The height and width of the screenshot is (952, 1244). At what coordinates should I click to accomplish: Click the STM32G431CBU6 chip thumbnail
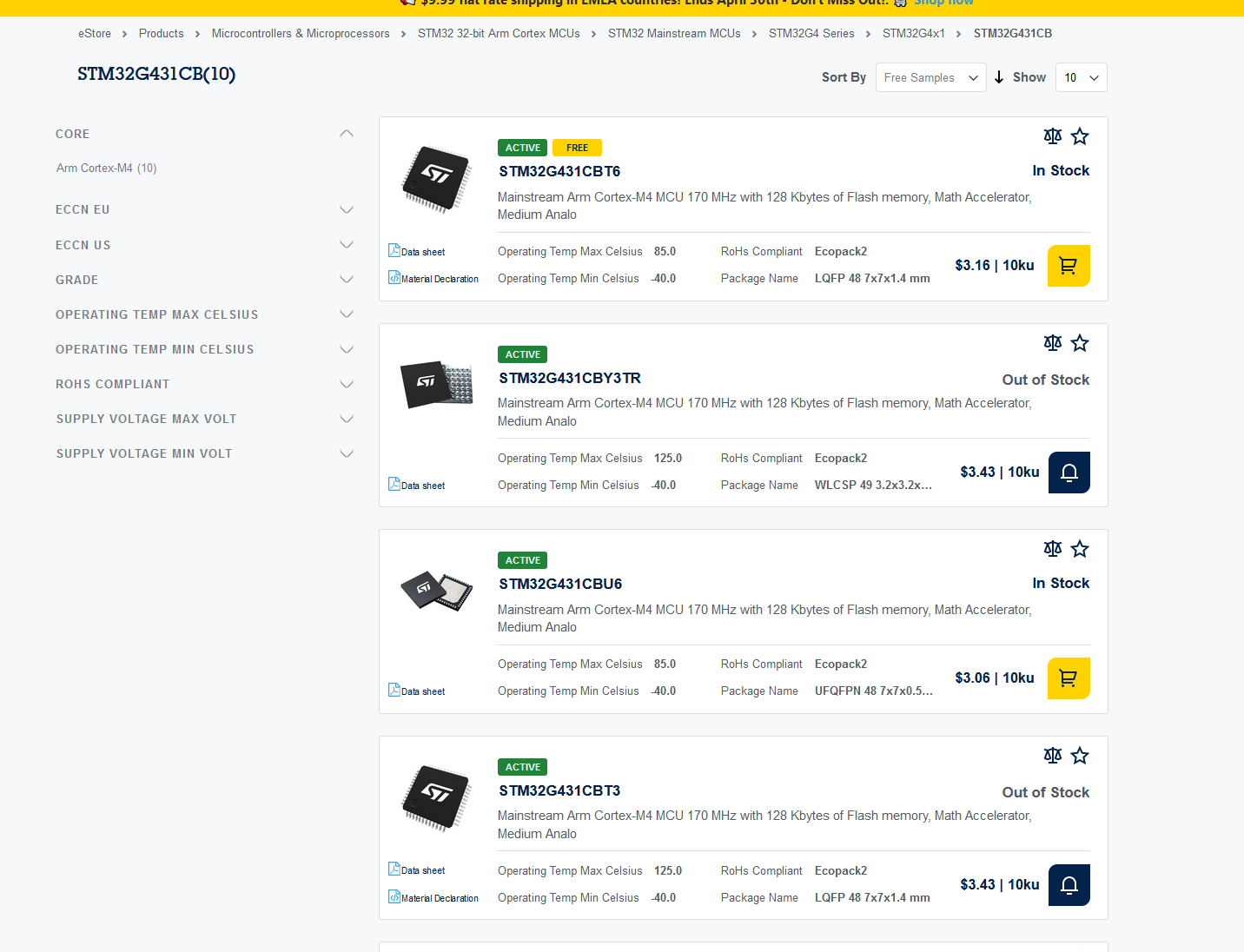point(436,591)
